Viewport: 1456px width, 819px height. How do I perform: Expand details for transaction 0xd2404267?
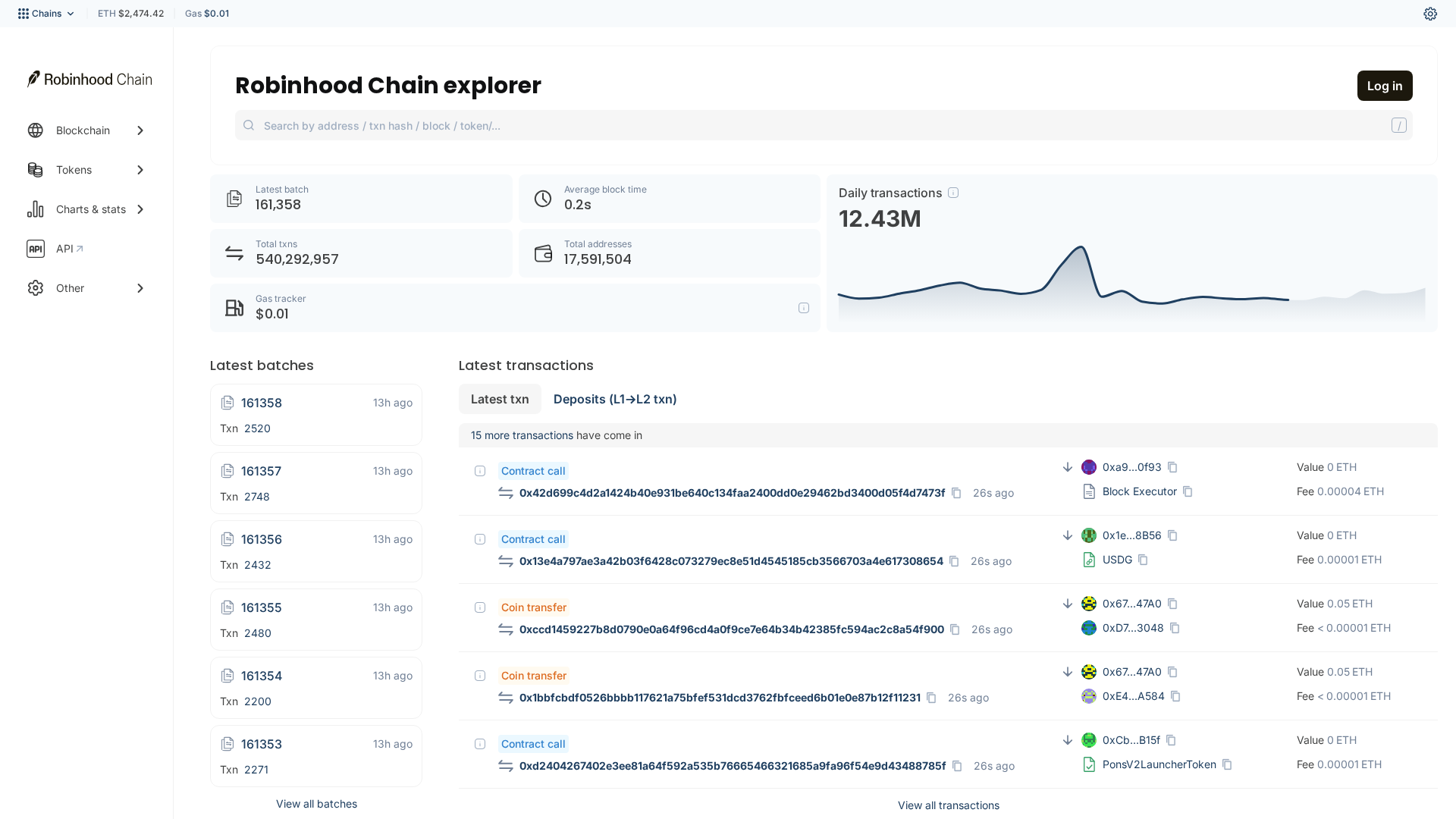(480, 744)
